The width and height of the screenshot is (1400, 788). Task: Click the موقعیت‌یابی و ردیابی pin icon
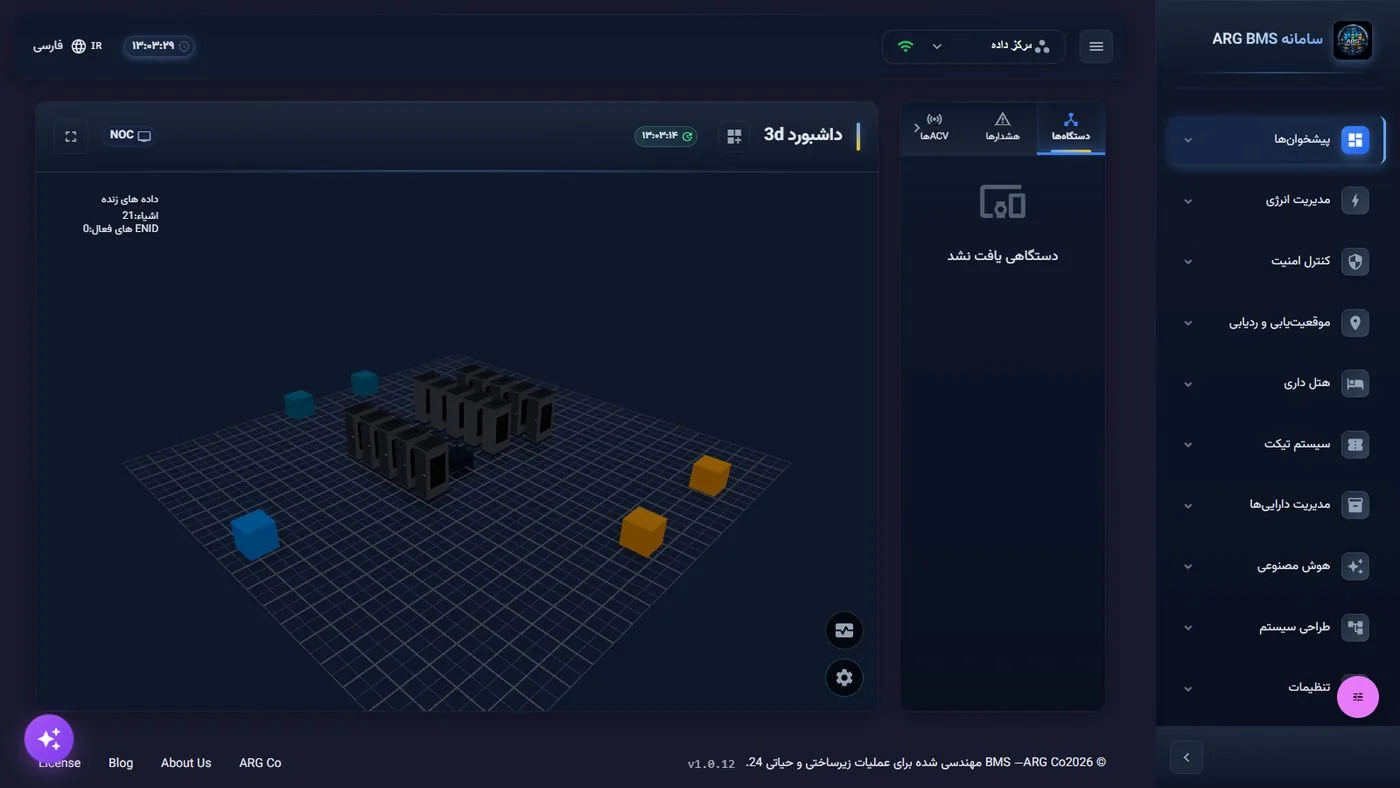1355,323
